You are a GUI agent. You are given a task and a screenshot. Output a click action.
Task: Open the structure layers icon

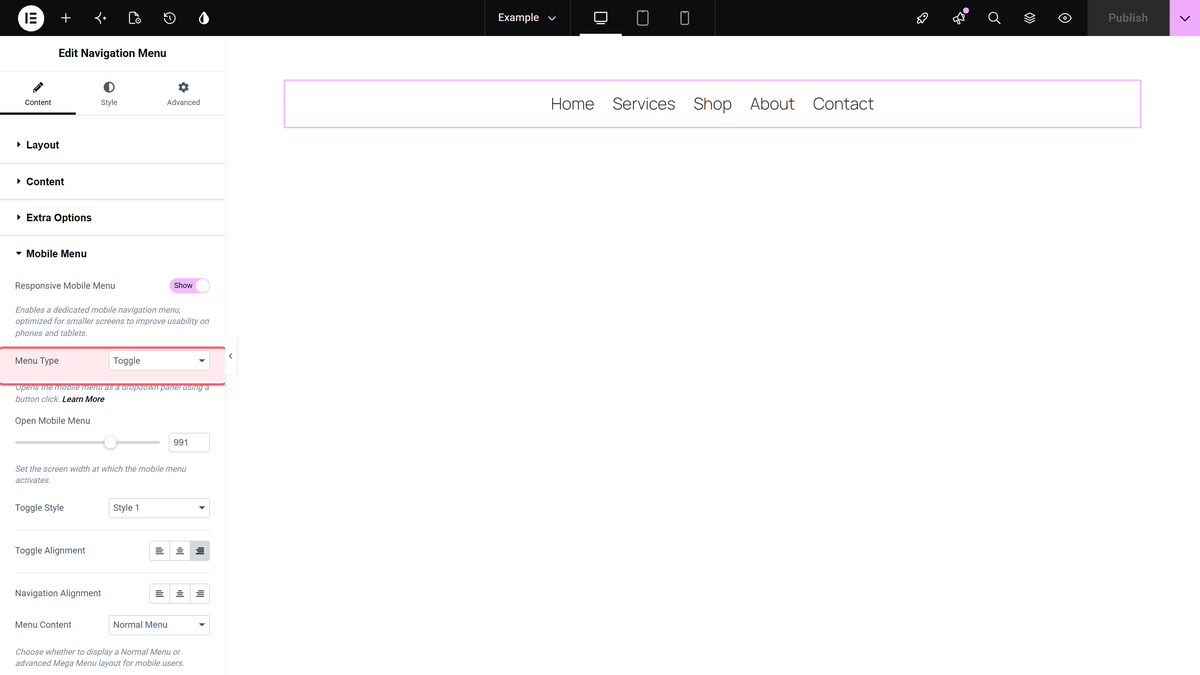coord(1030,18)
